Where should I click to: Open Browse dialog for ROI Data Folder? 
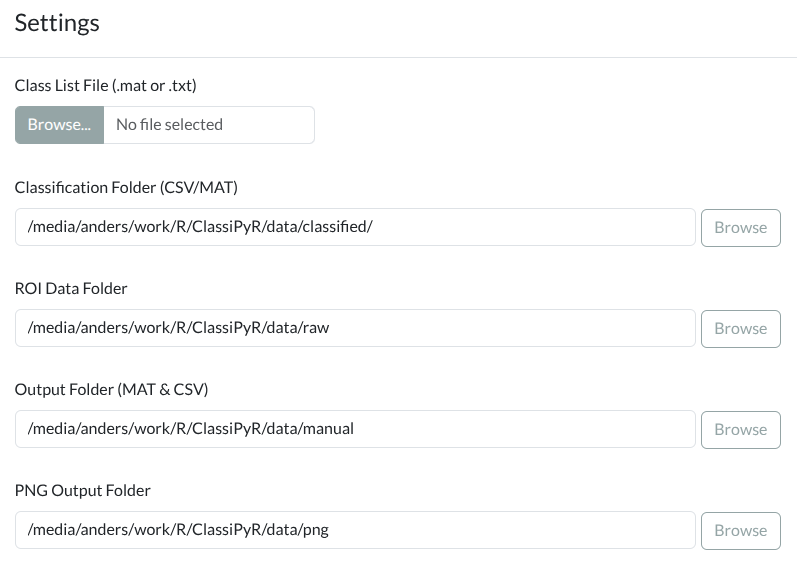pos(740,328)
